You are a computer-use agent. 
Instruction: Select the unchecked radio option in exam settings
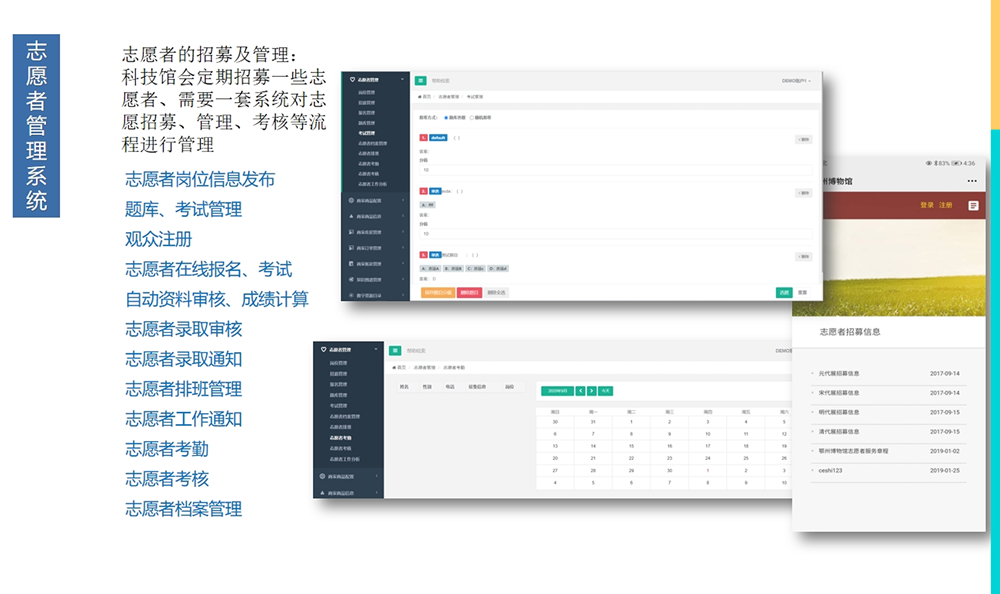[x=472, y=118]
